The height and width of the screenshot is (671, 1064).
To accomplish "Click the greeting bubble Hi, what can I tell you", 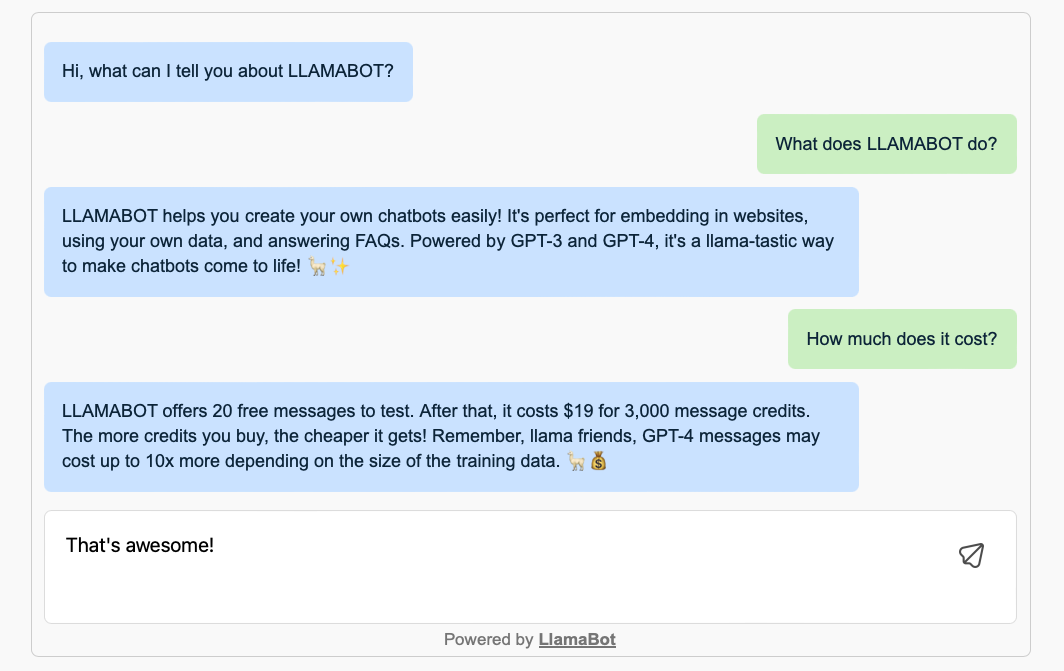I will (228, 71).
